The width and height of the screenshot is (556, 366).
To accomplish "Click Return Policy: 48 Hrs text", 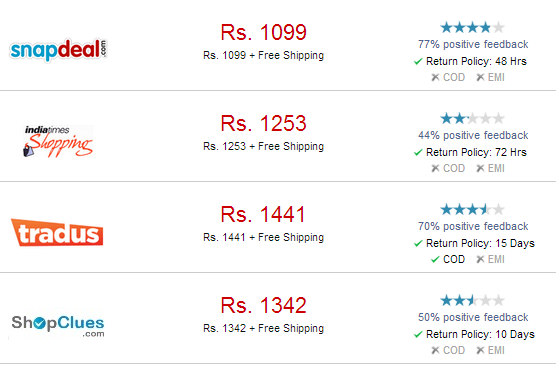I will pyautogui.click(x=476, y=61).
